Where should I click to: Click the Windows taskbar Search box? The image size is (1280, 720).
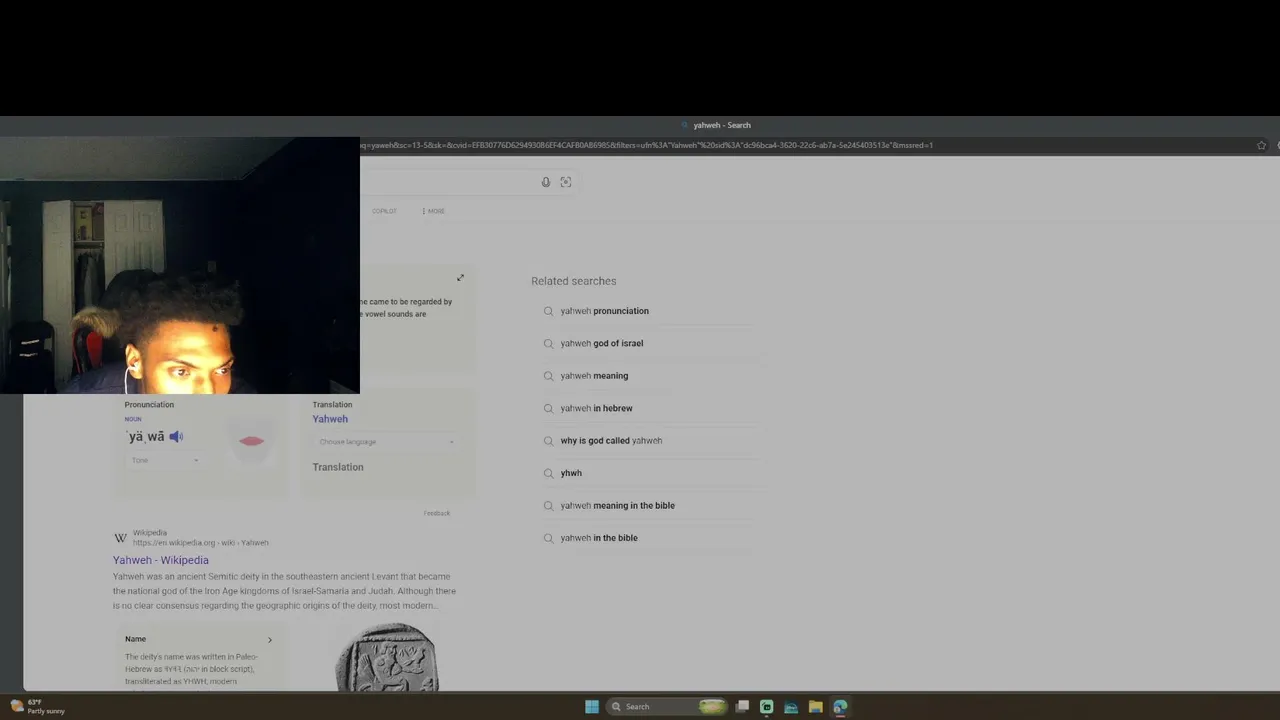(667, 707)
